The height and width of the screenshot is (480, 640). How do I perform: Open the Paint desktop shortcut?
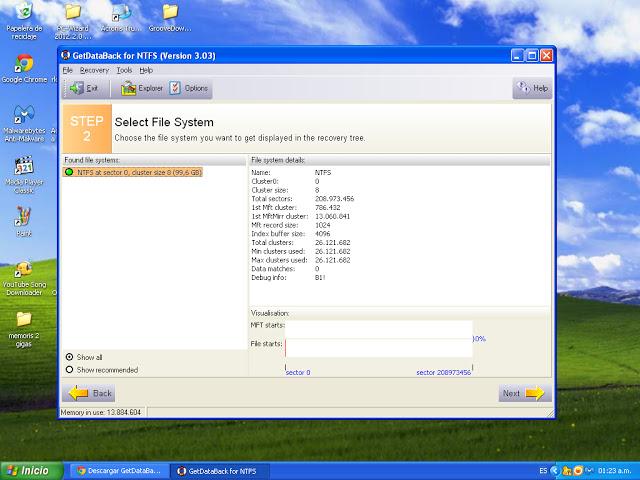tap(23, 218)
